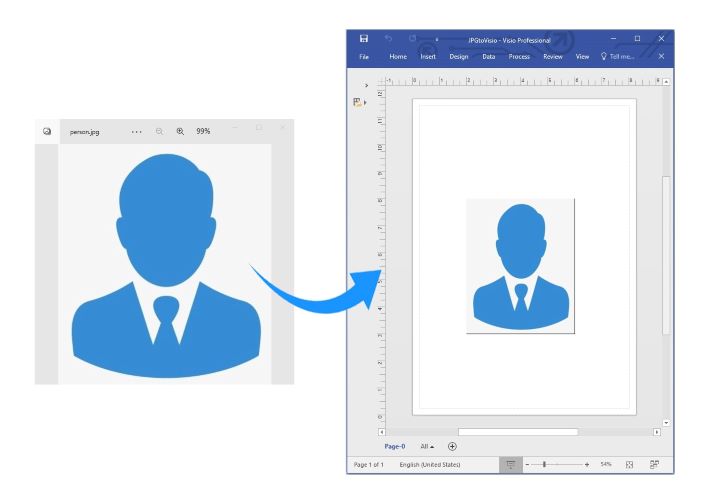702x500 pixels.
Task: Open the three-dots menu in photo viewer
Action: [x=136, y=131]
